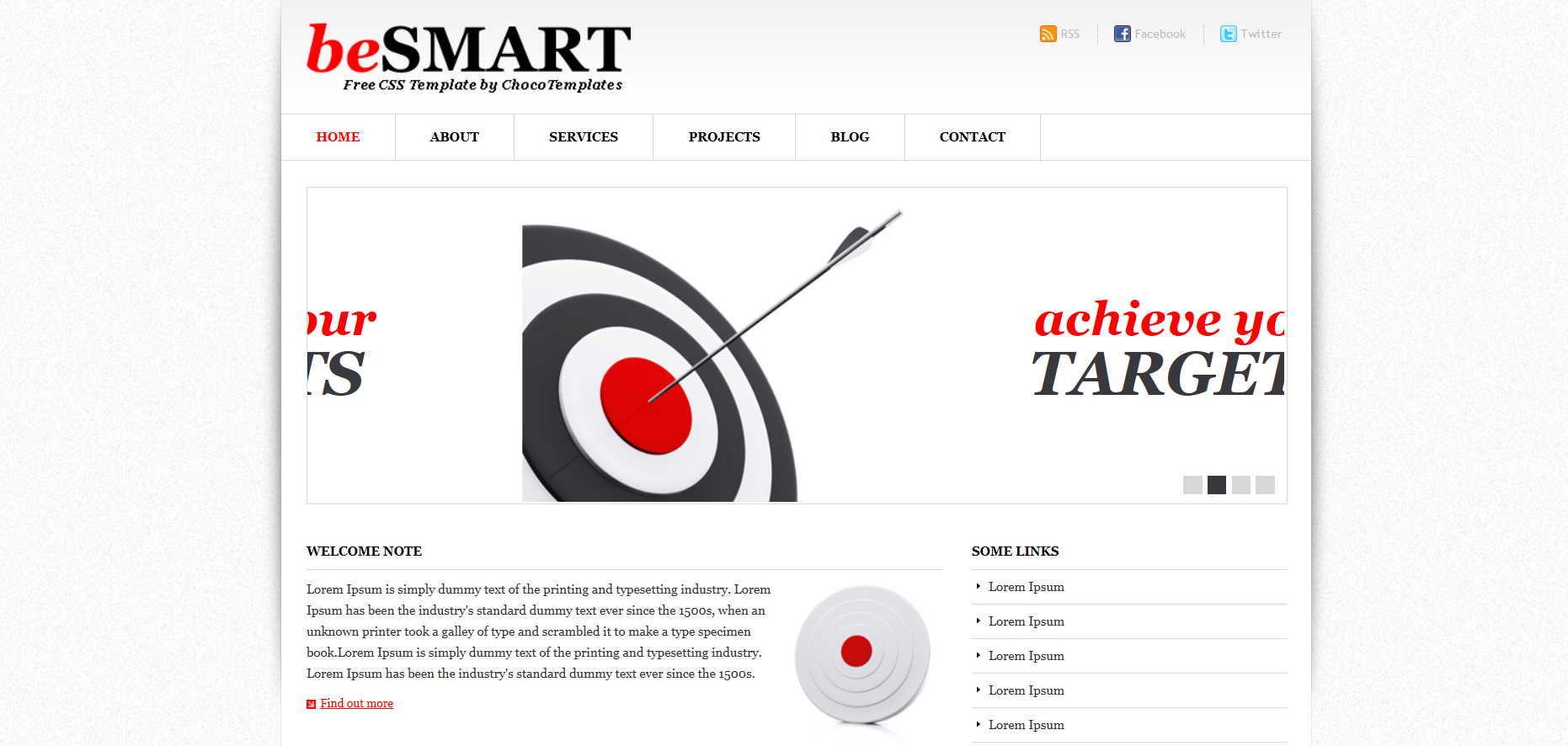Switch to the third slide indicator
1568x746 pixels.
click(x=1241, y=485)
